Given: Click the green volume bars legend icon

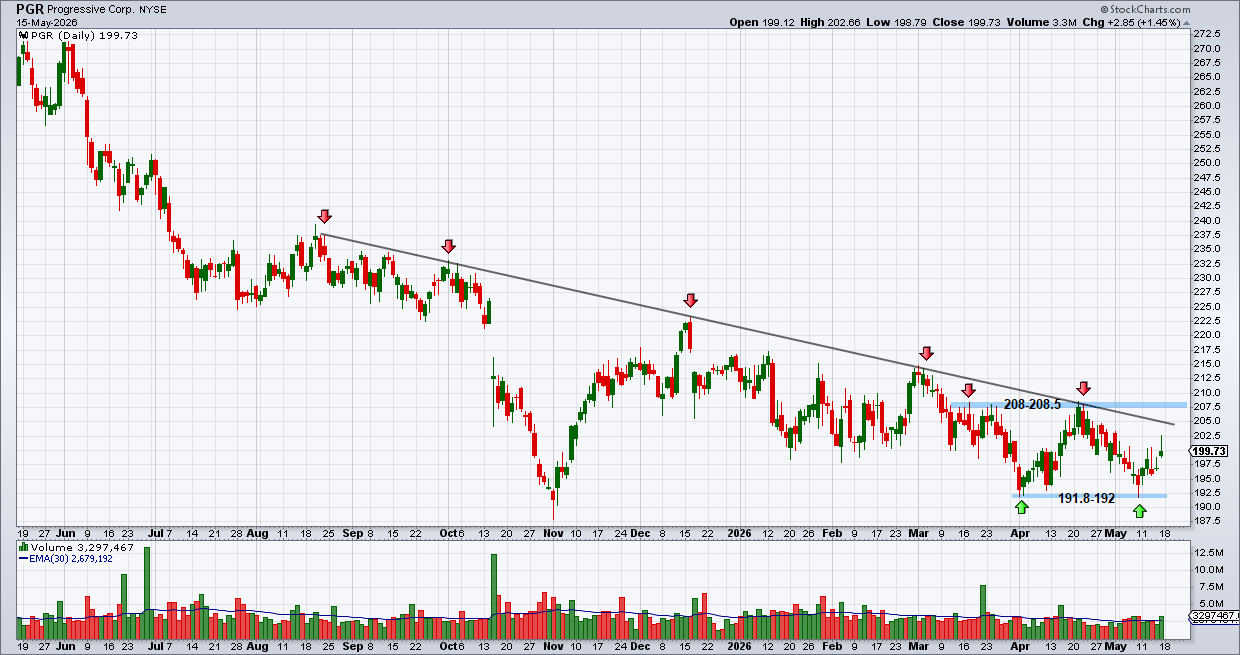Looking at the screenshot, I should point(23,548).
